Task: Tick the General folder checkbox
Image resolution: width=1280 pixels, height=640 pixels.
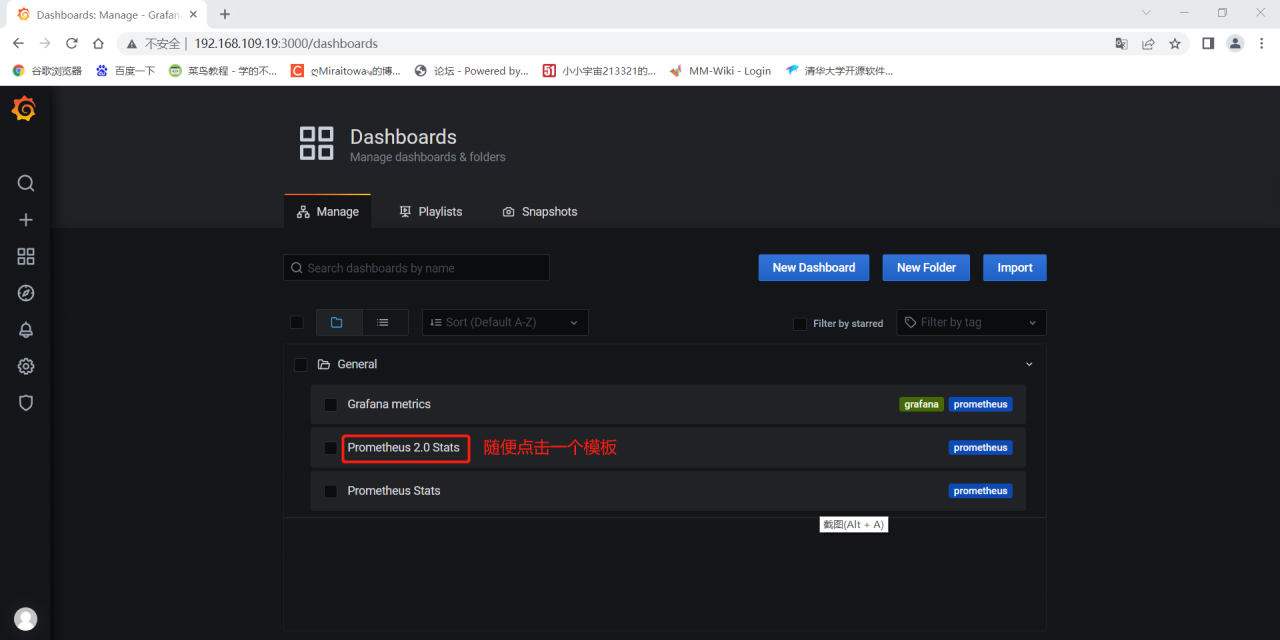Action: 301,365
